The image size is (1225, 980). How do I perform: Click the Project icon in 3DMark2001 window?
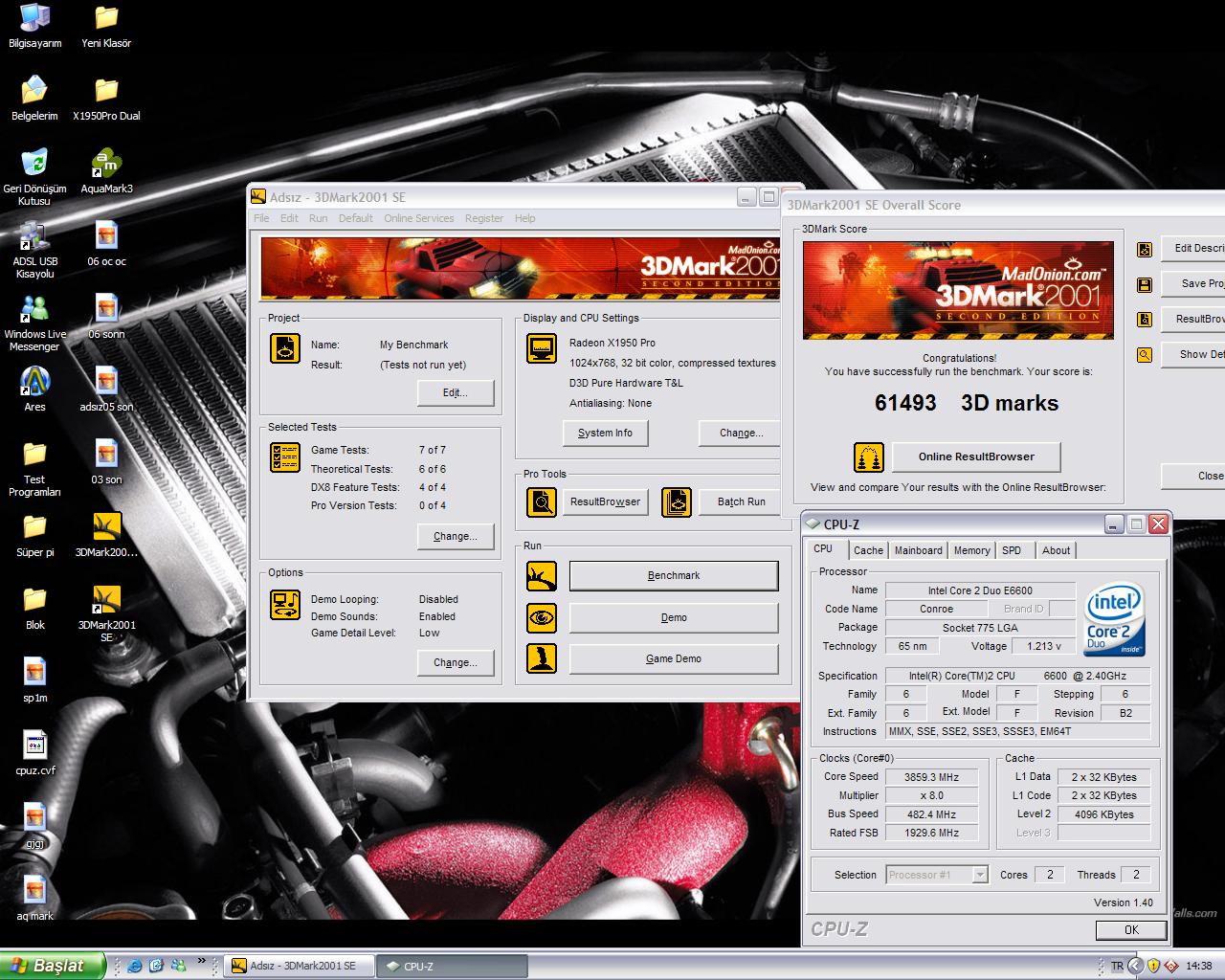[x=285, y=348]
